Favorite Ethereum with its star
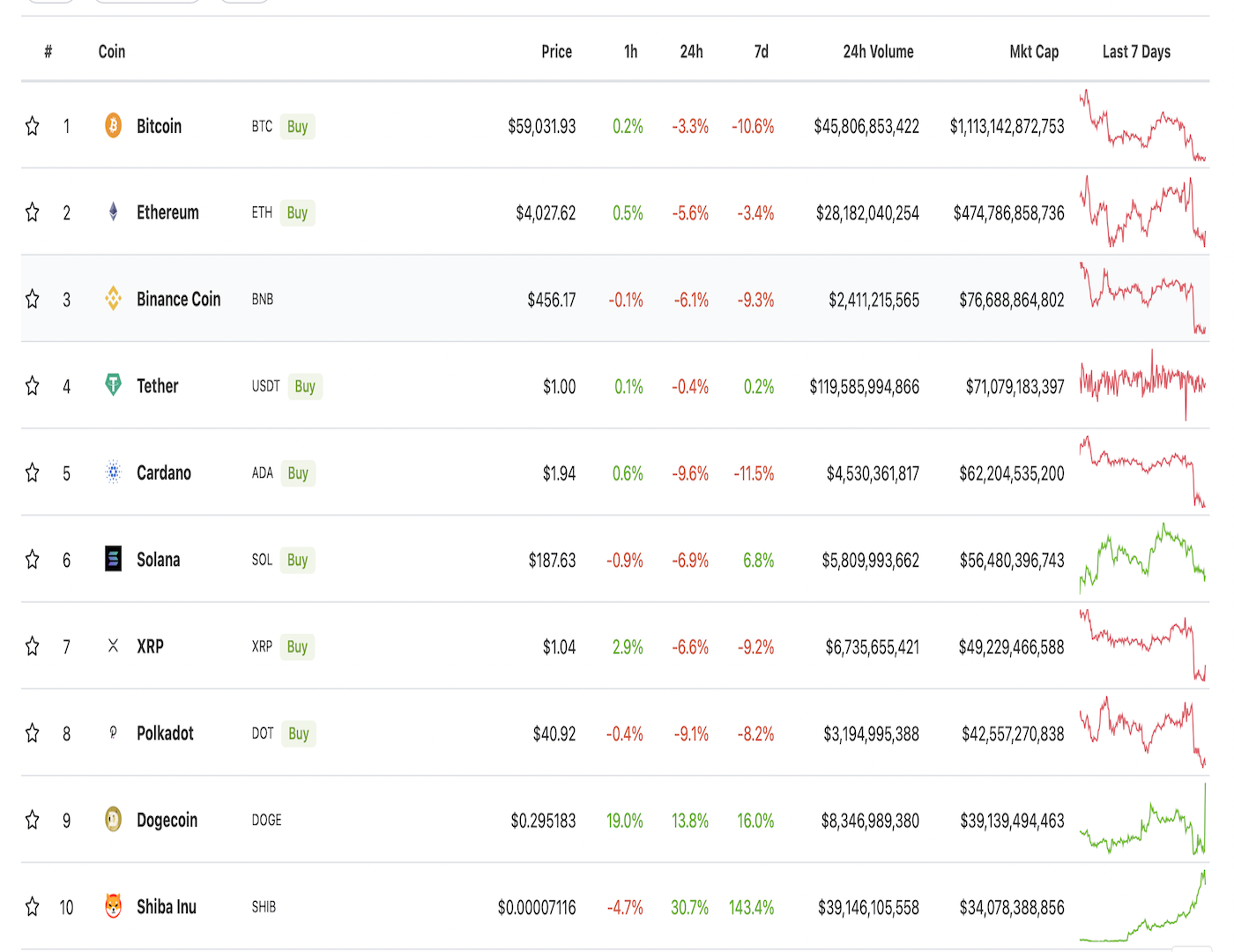The width and height of the screenshot is (1234, 952). pyautogui.click(x=33, y=212)
